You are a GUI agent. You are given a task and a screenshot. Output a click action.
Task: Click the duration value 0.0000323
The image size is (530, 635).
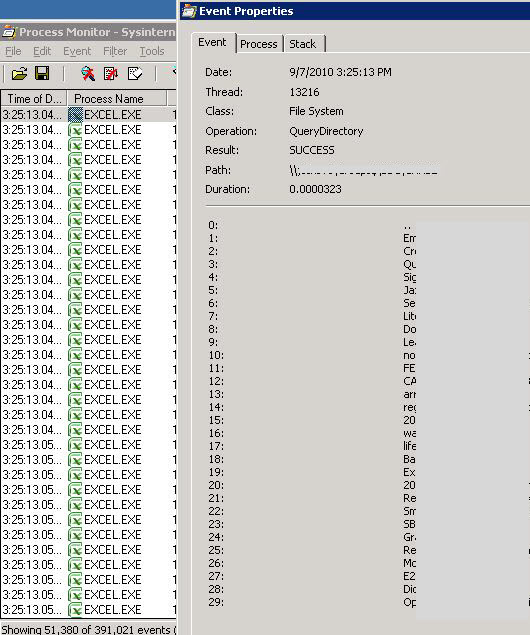315,189
